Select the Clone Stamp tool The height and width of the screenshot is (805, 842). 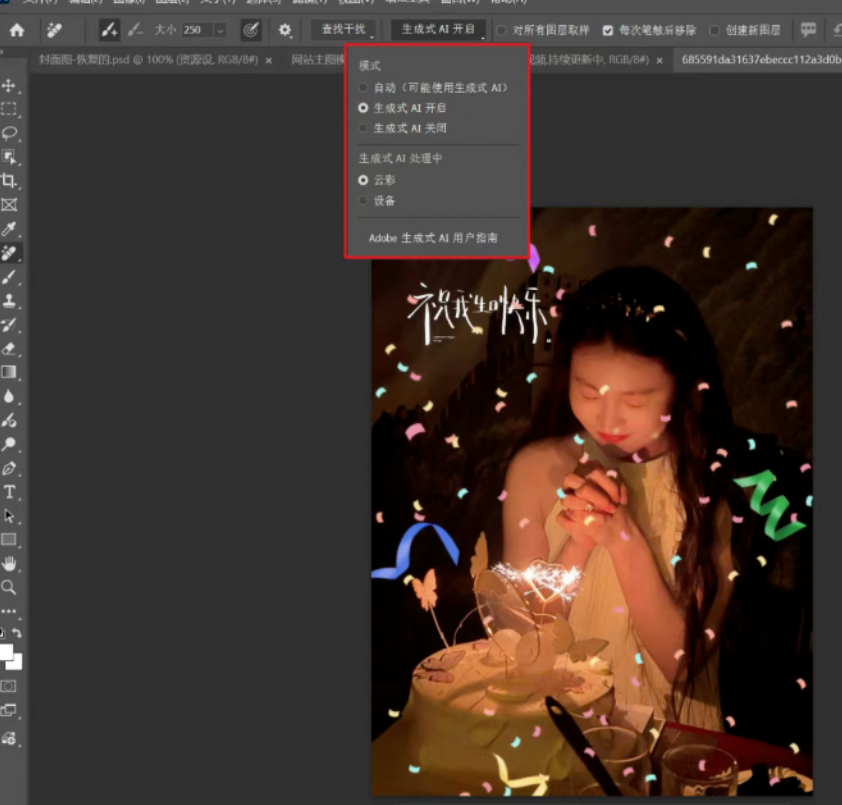pyautogui.click(x=9, y=301)
